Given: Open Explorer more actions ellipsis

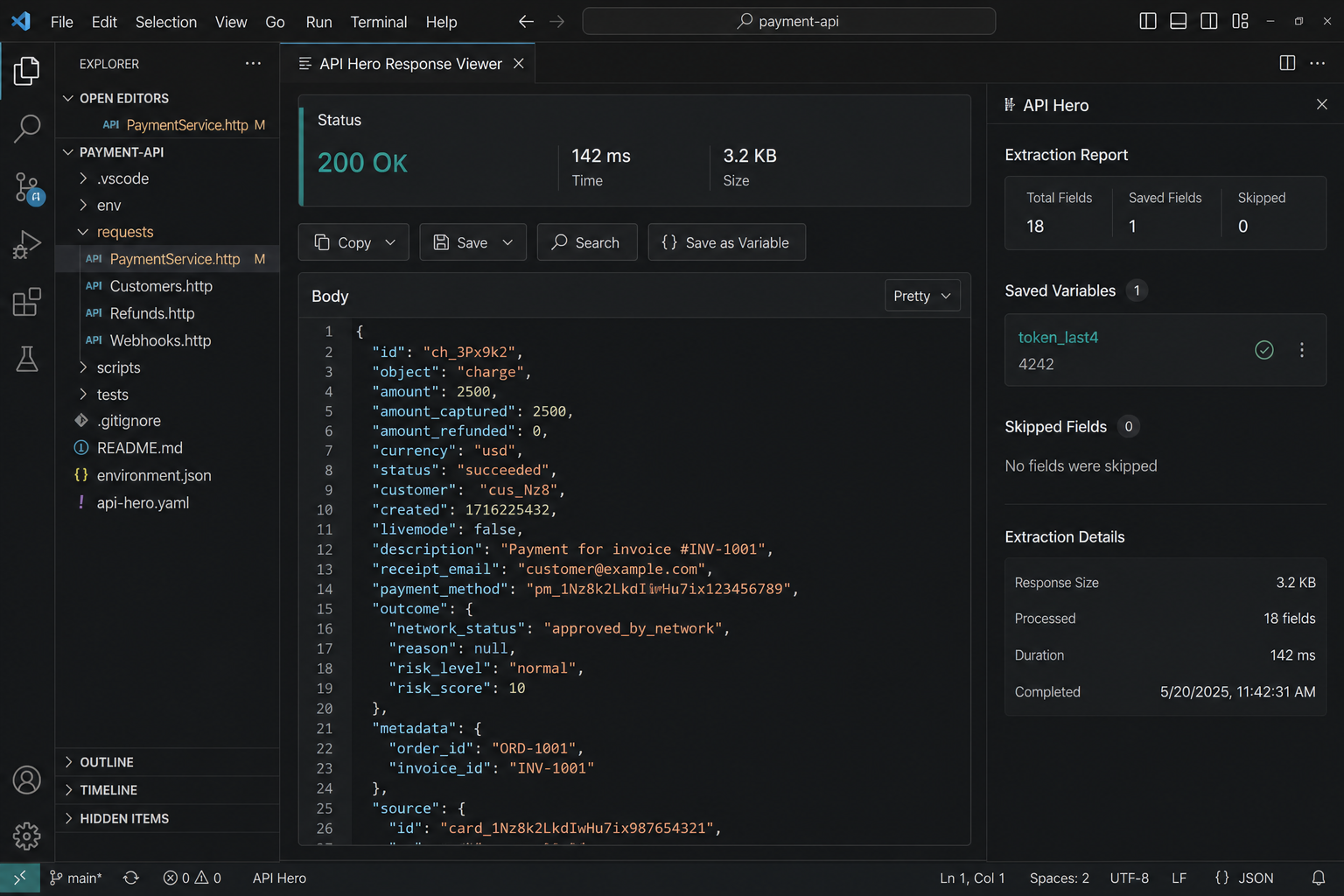Looking at the screenshot, I should (x=253, y=63).
